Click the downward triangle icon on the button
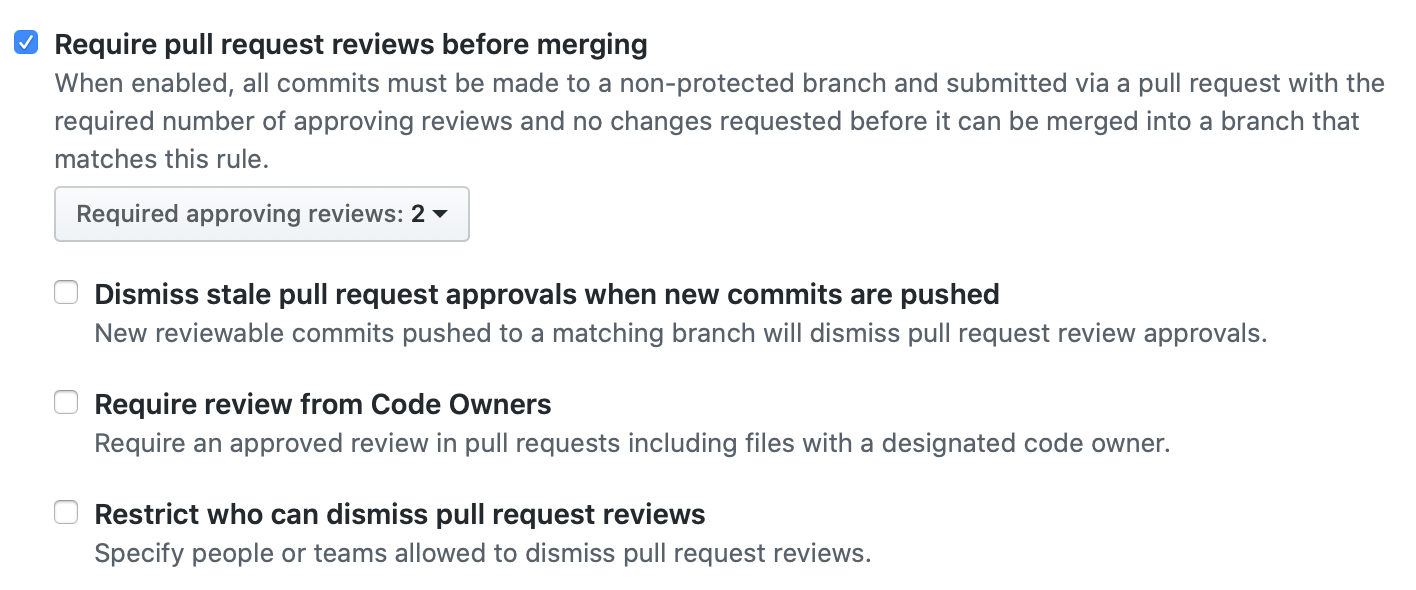Screen dimensions: 1416x590 441,213
